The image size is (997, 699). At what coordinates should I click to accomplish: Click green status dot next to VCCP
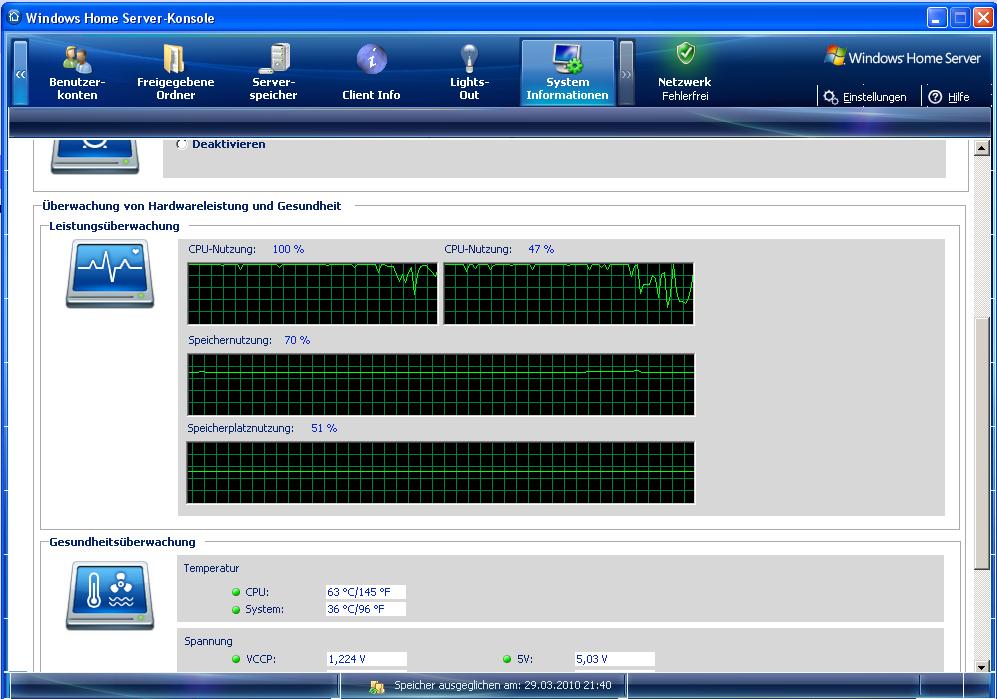(x=237, y=659)
